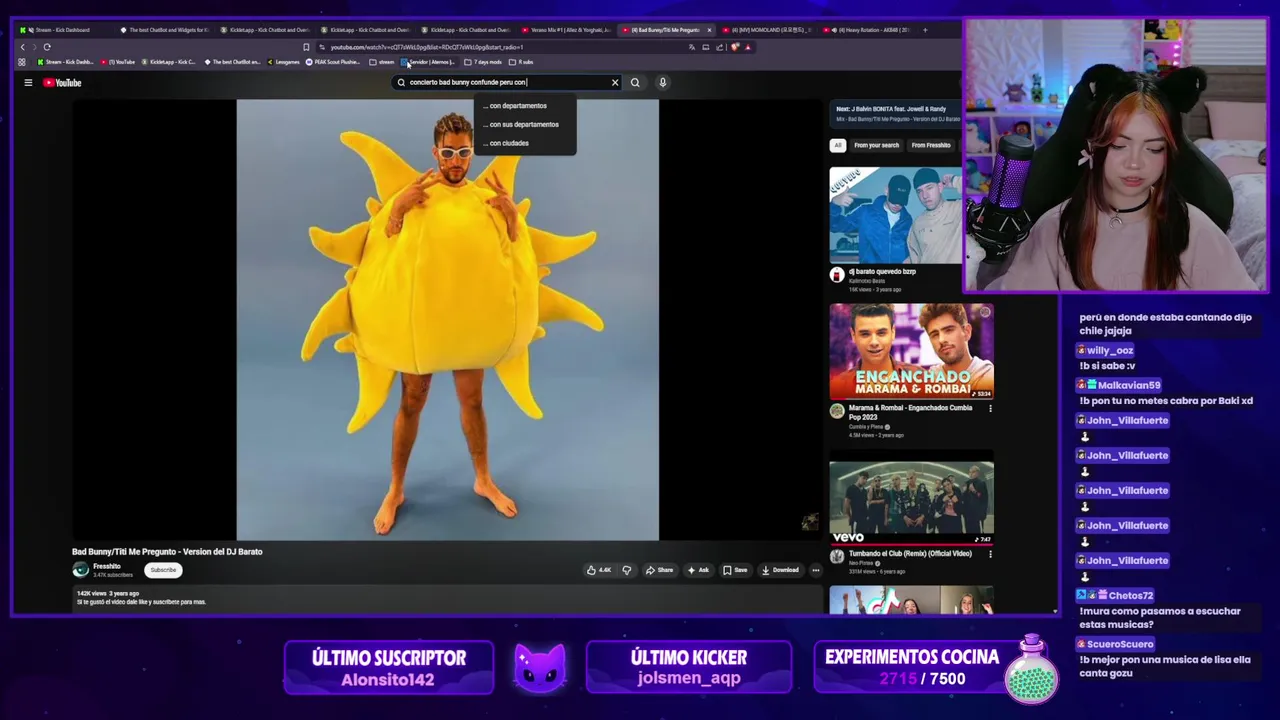
Task: Open the YouTube hamburger guide menu
Action: click(x=28, y=83)
